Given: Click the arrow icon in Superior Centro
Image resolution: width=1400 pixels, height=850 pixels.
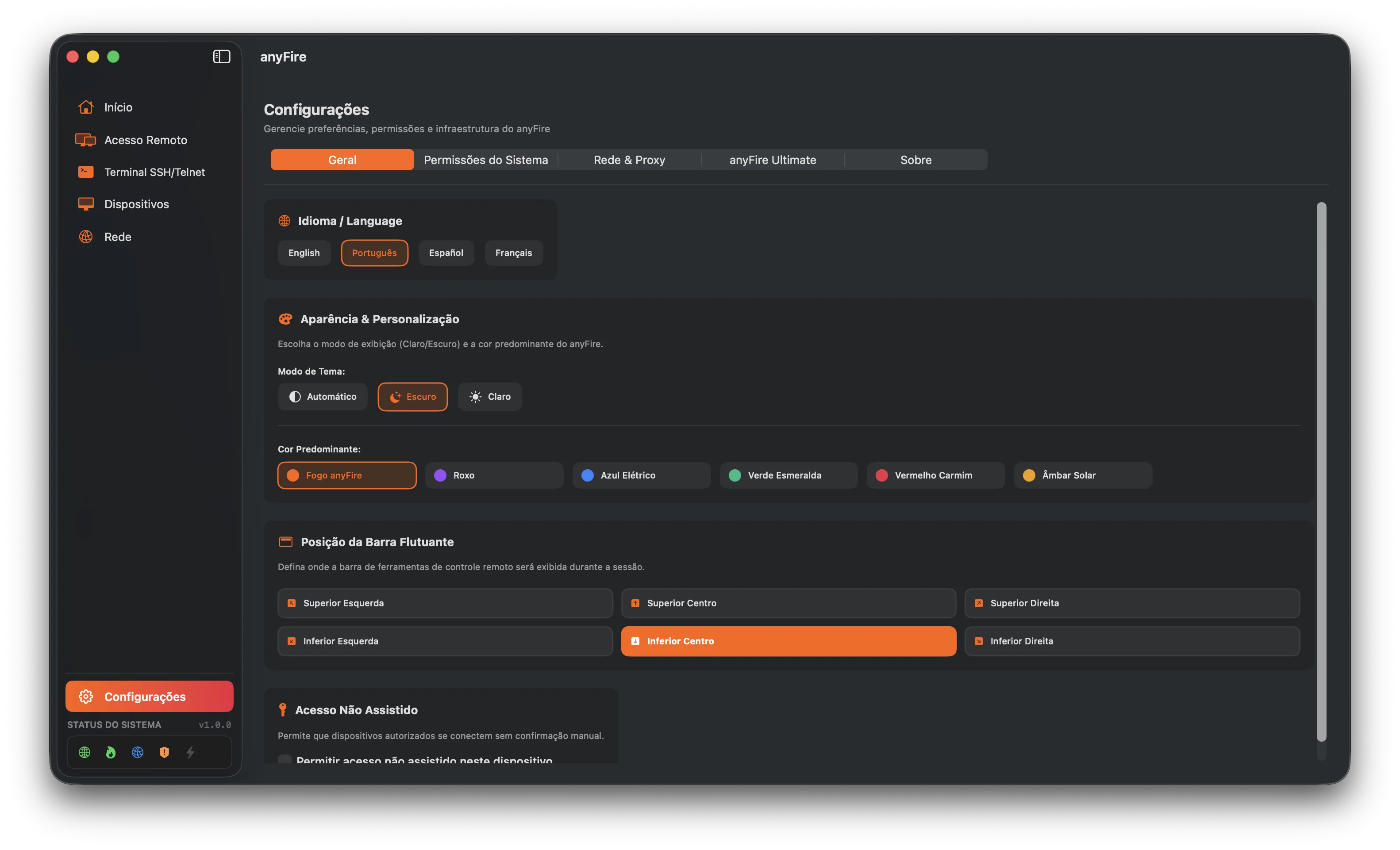Looking at the screenshot, I should [x=635, y=603].
